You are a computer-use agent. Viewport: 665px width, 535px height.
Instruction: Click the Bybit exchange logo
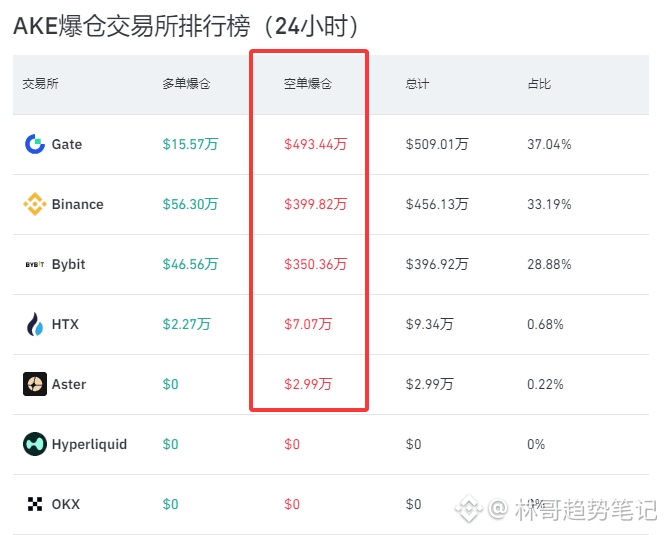(x=35, y=264)
